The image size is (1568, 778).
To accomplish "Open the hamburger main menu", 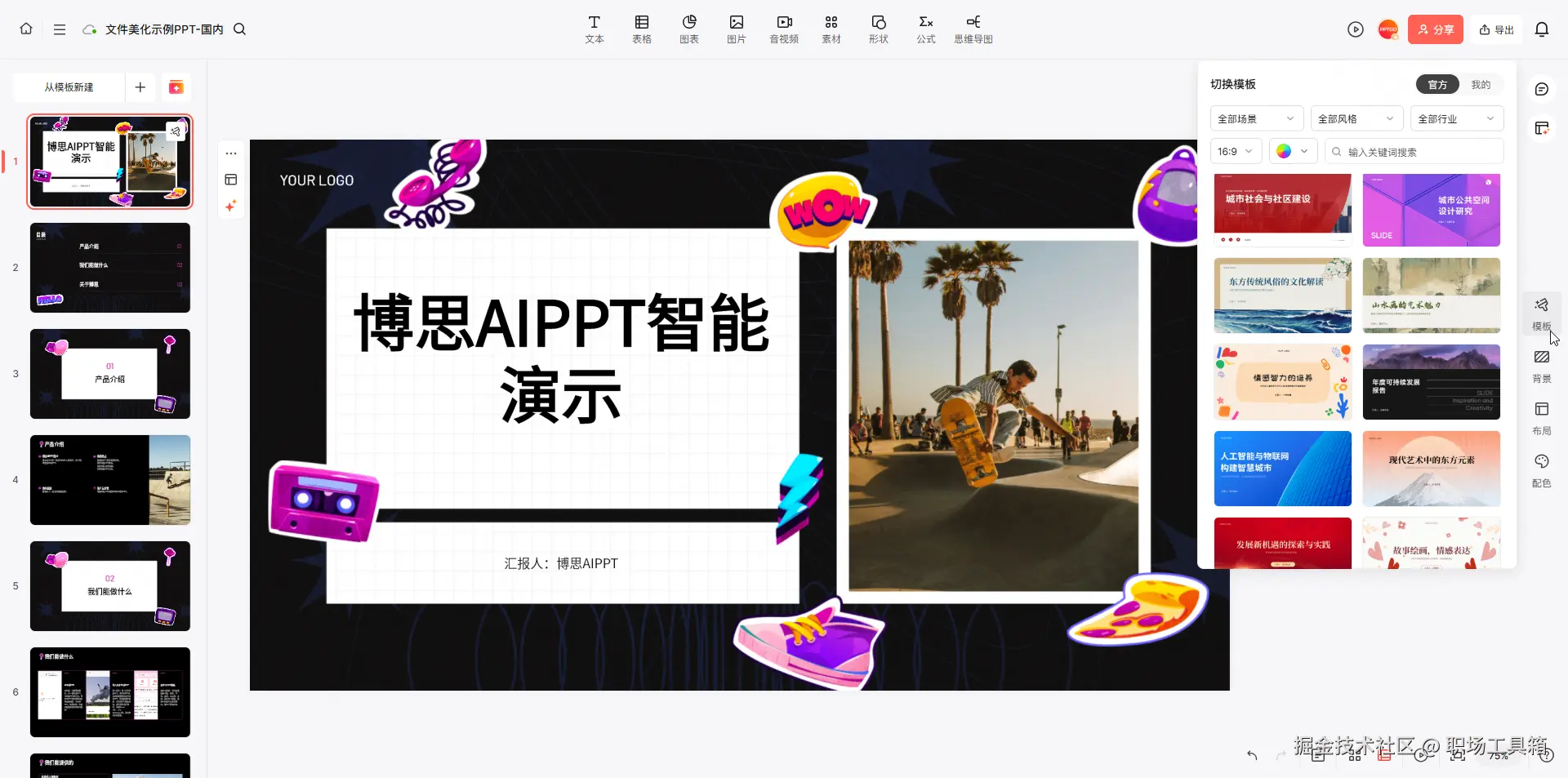I will pos(60,29).
